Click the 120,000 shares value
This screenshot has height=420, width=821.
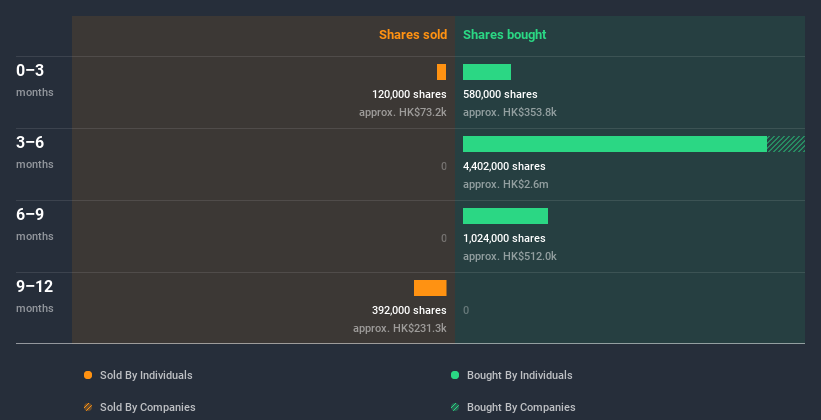tap(409, 94)
